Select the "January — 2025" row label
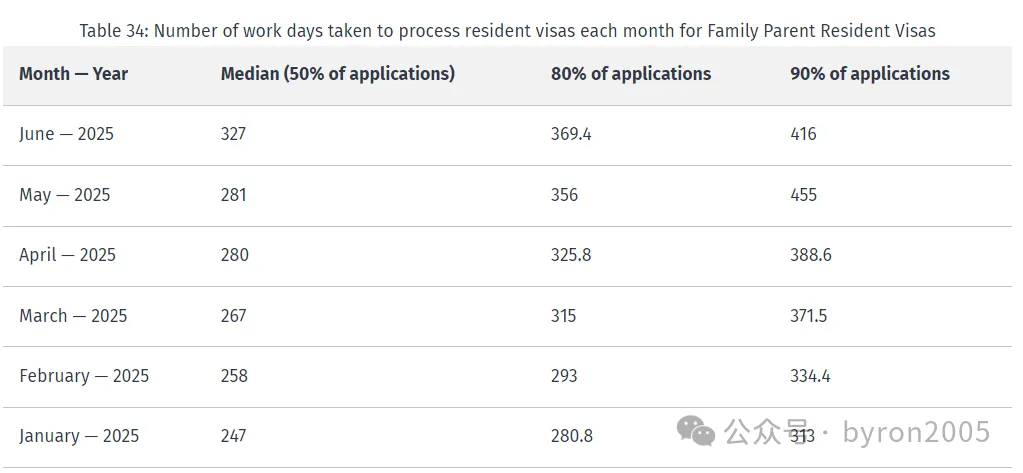Screen dimensions: 1023x473 click(x=79, y=436)
